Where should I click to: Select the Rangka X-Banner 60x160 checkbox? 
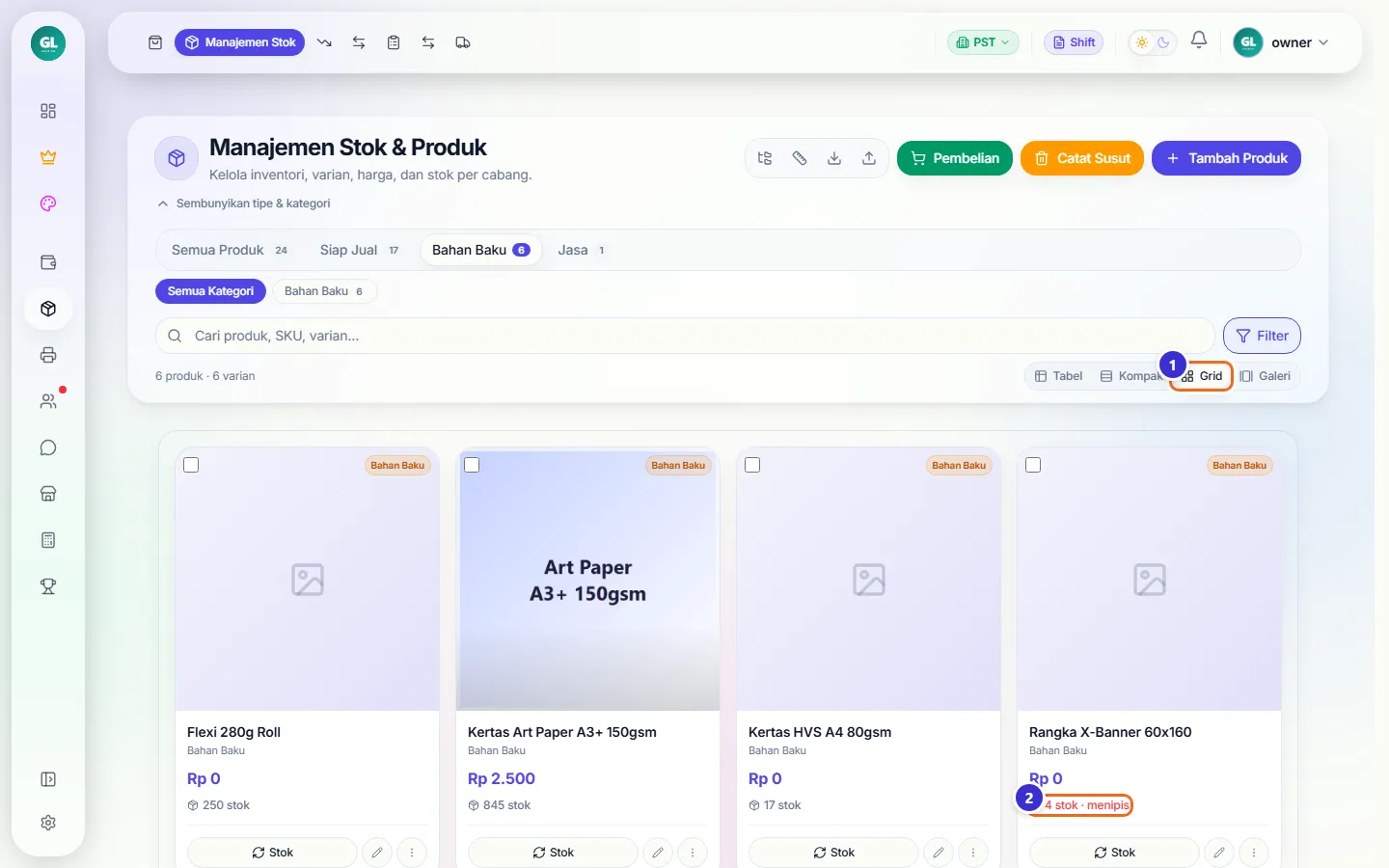[x=1033, y=465]
